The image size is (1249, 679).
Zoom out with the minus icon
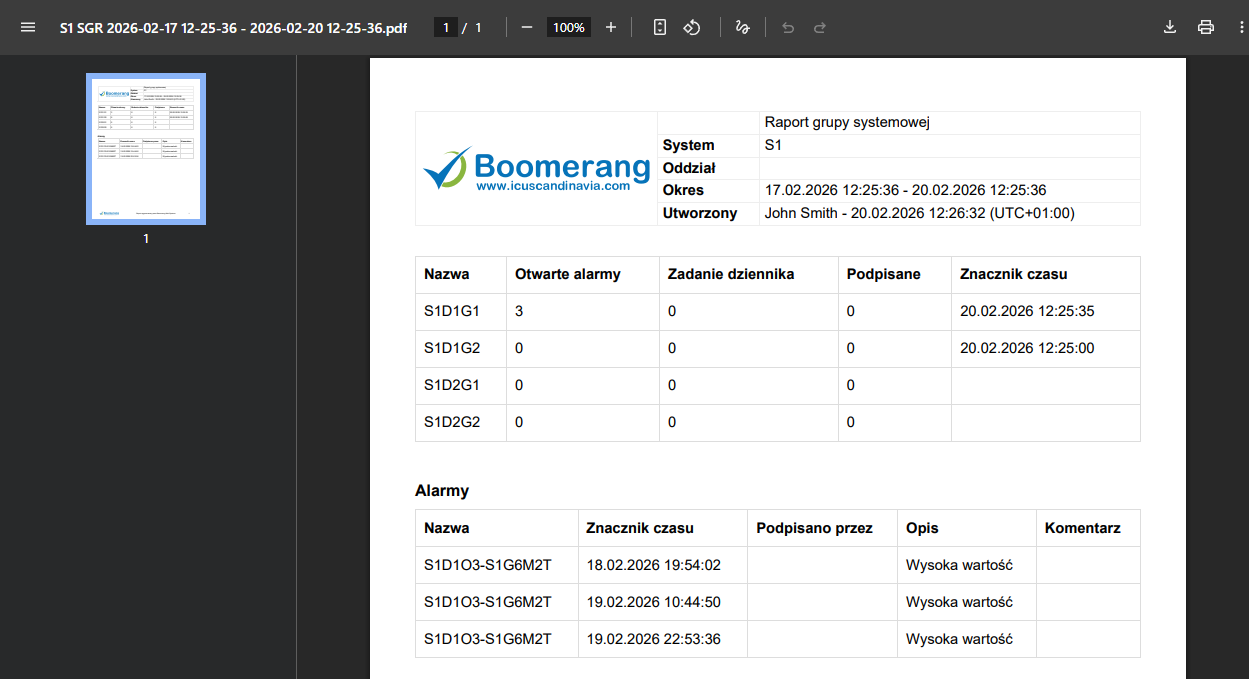coord(526,27)
